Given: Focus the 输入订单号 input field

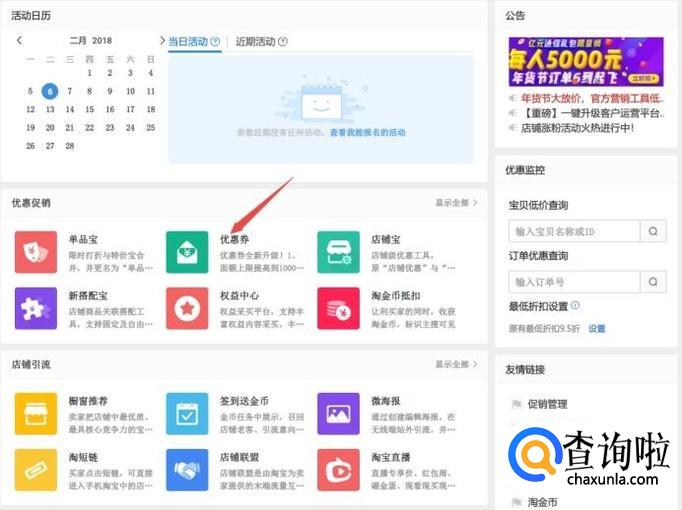Looking at the screenshot, I should coord(575,282).
